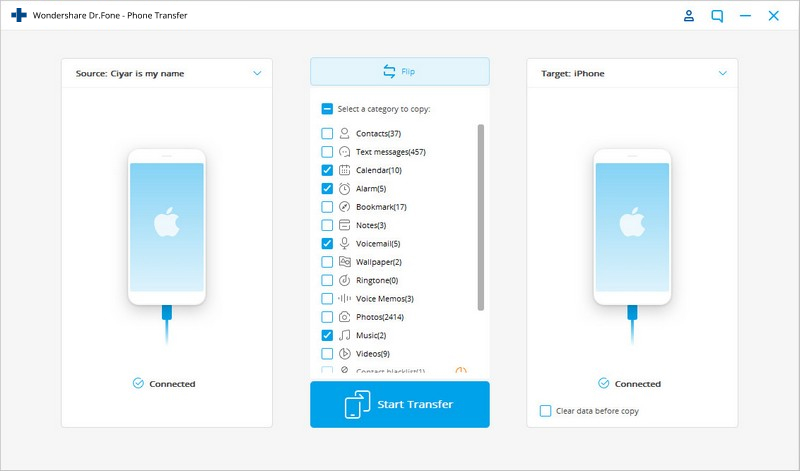800x471 pixels.
Task: Click the 'Select a category to copy:' label
Action: 384,109
